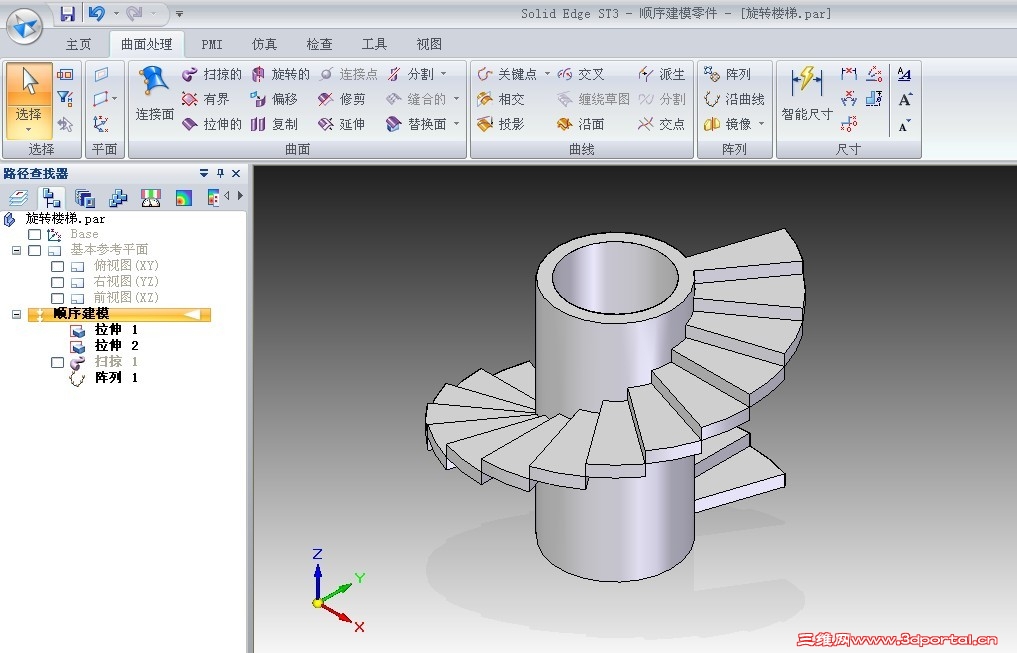Image resolution: width=1017 pixels, height=653 pixels.
Task: Toggle the 基本参考平面 checkbox
Action: 35,250
